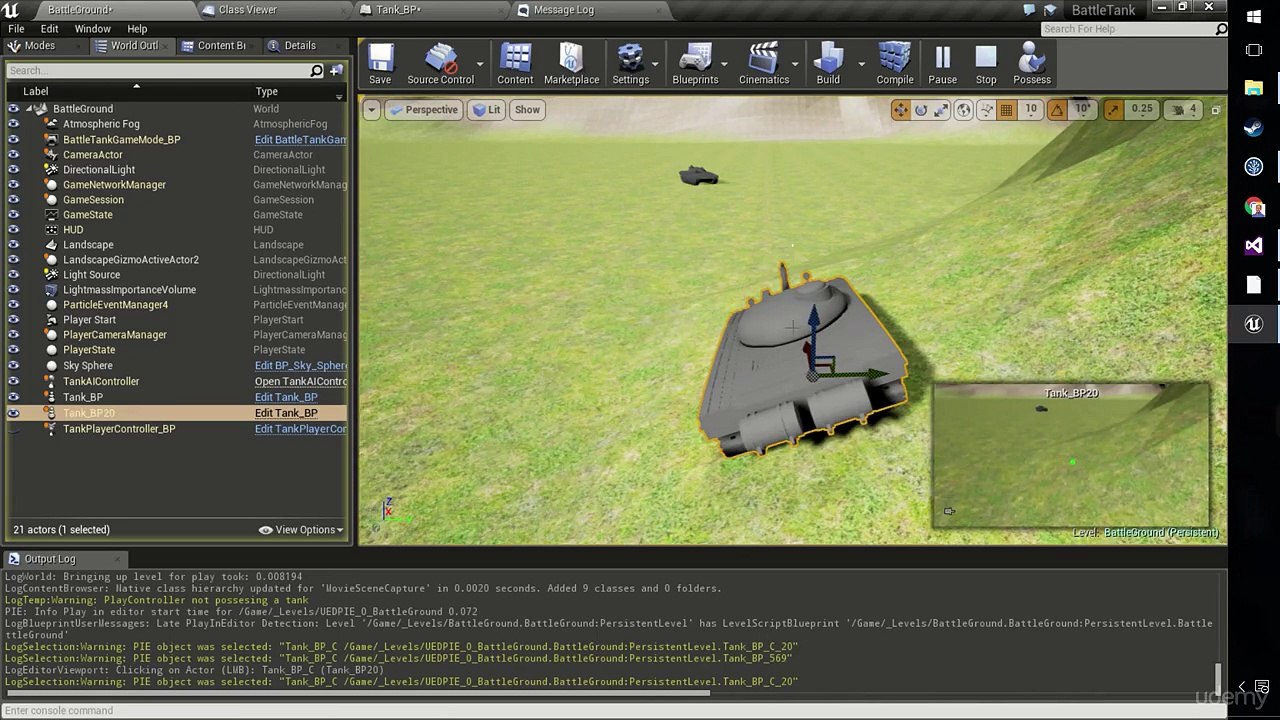Click Open TankAIController link
1280x720 pixels.
click(x=300, y=382)
